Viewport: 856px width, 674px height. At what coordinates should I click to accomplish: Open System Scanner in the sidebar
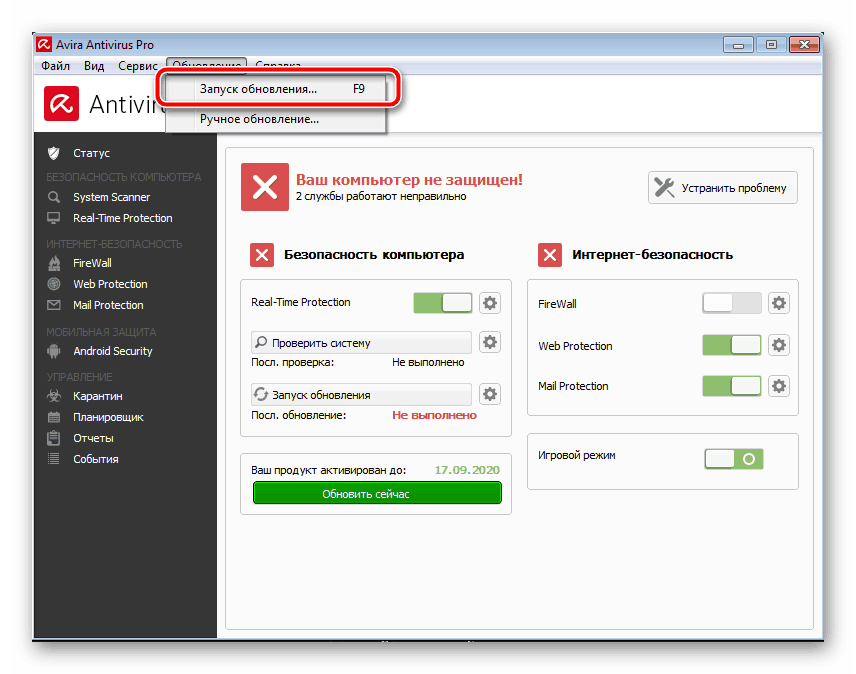click(111, 197)
